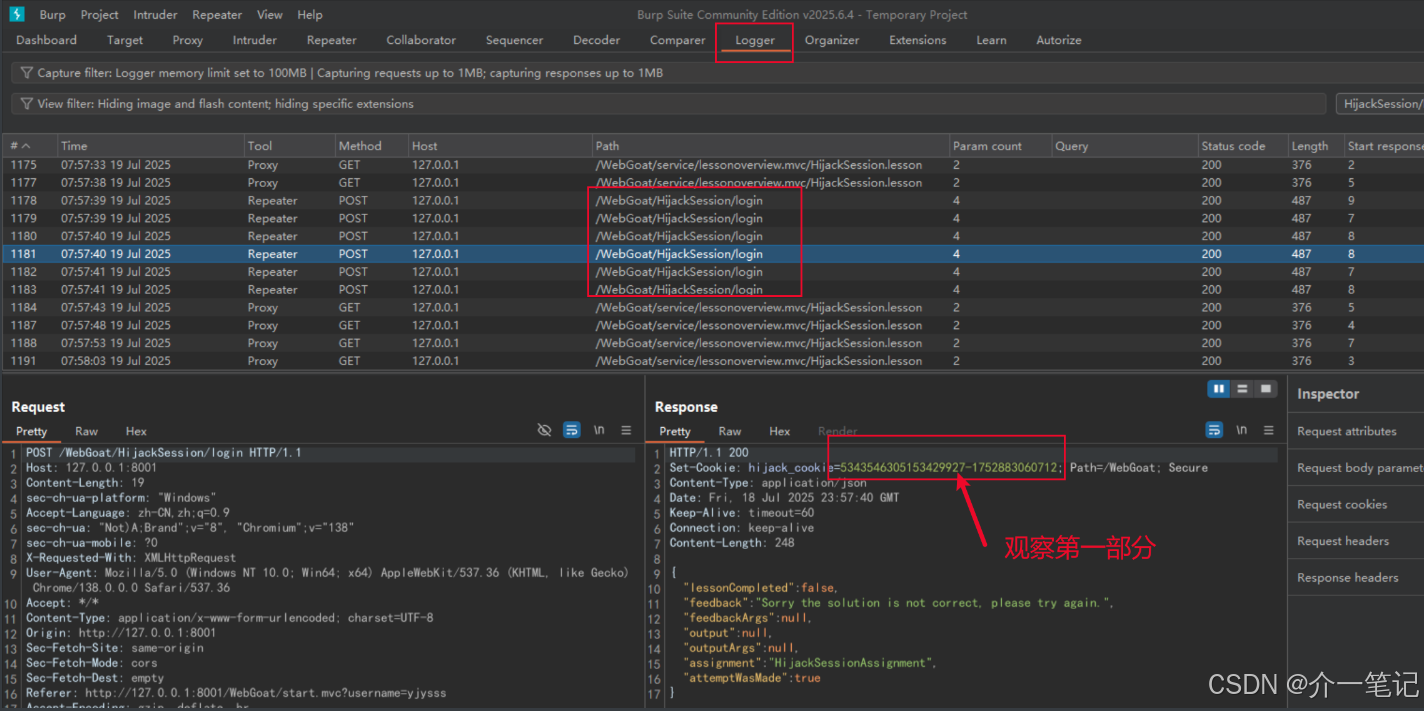Sort table by # column header

click(28, 146)
